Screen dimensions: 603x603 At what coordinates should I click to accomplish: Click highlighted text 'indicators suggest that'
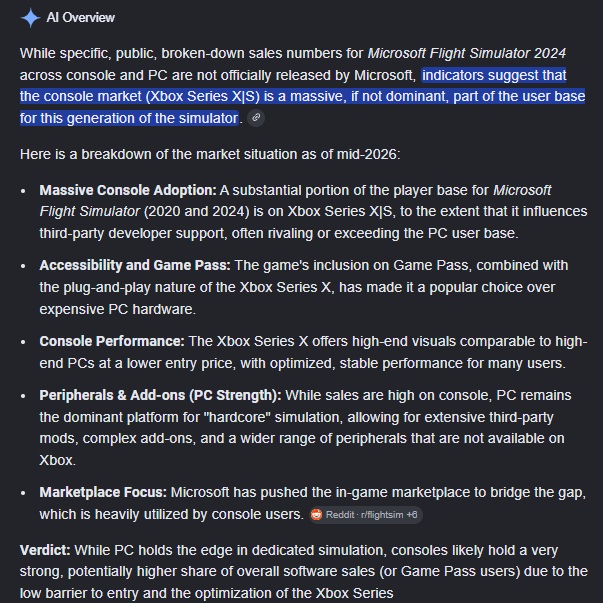494,75
